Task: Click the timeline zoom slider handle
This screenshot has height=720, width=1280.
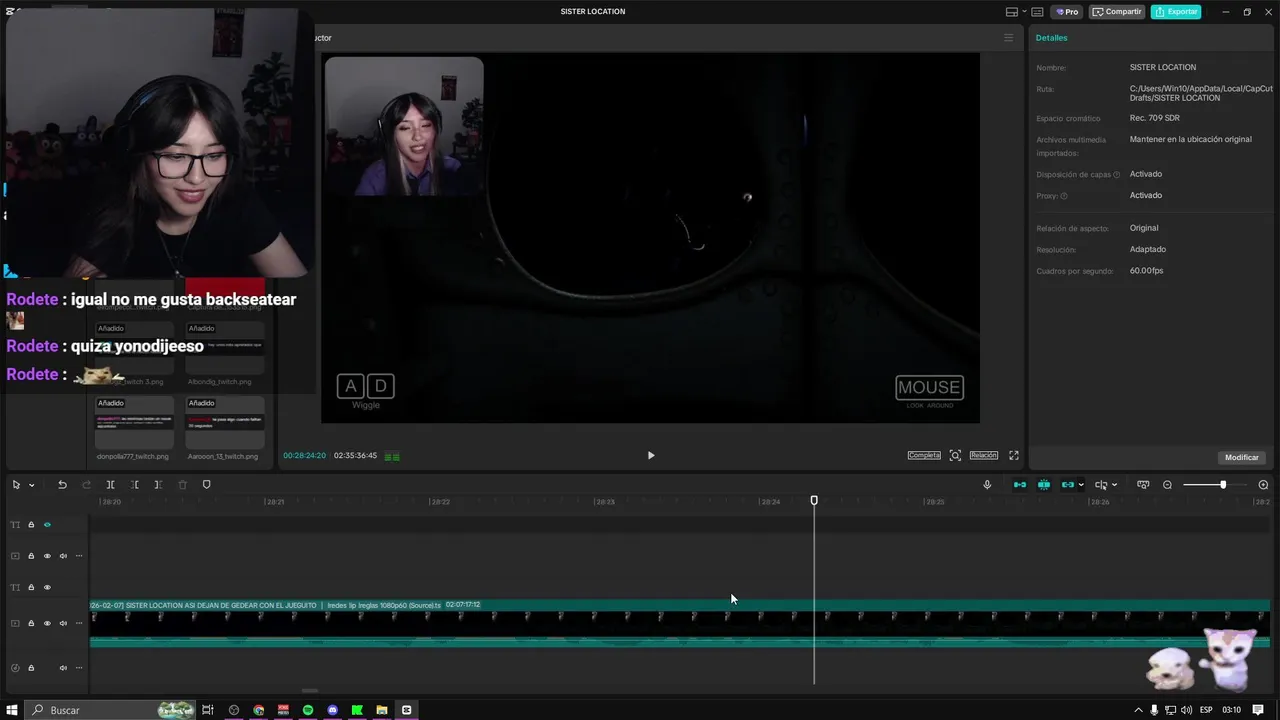Action: tap(1223, 485)
